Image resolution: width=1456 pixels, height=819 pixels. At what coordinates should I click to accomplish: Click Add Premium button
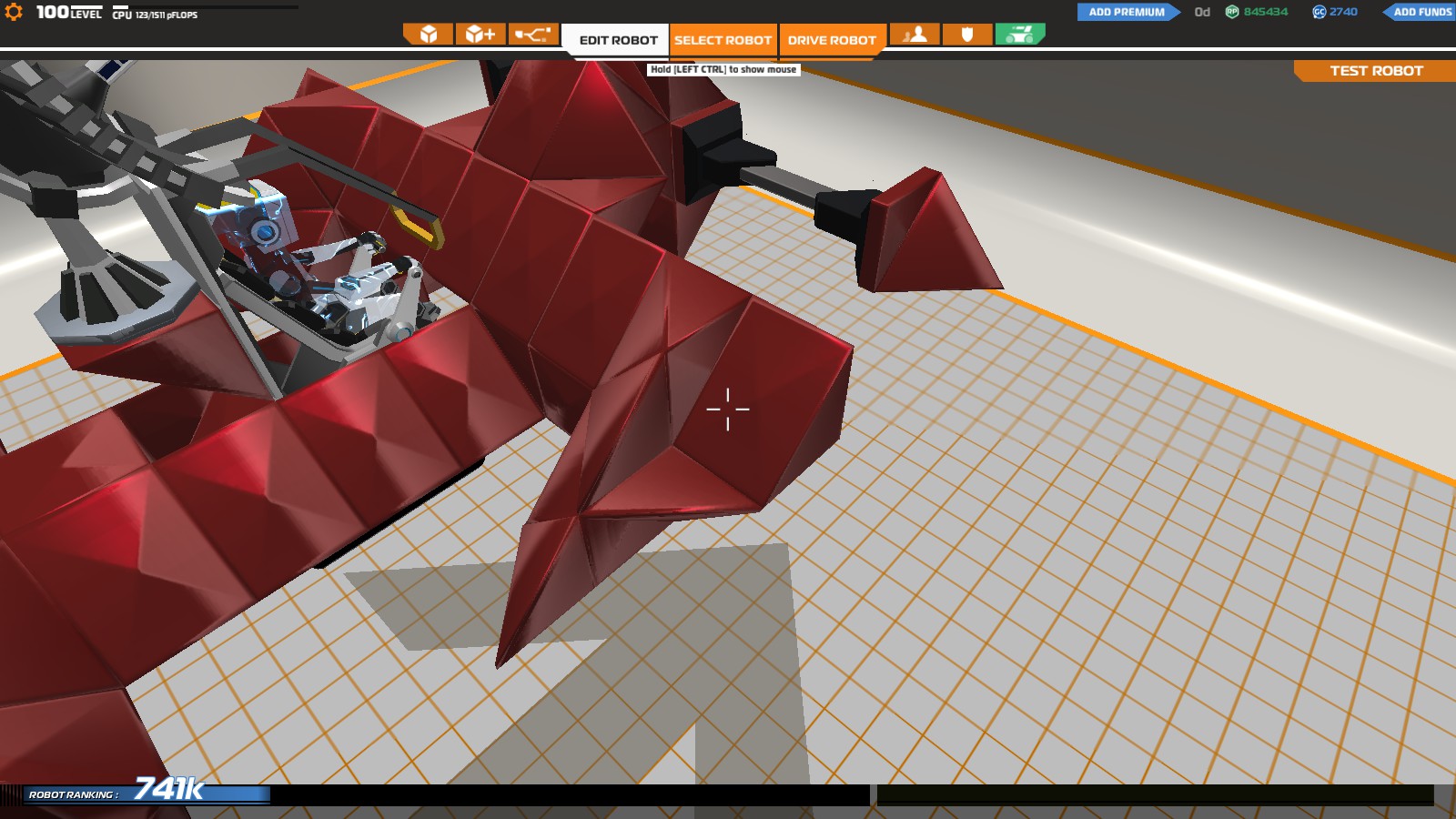click(x=1127, y=12)
